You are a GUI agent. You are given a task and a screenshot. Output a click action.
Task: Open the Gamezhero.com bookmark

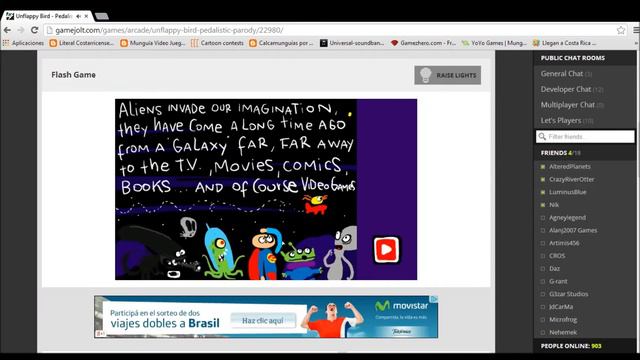coord(423,43)
